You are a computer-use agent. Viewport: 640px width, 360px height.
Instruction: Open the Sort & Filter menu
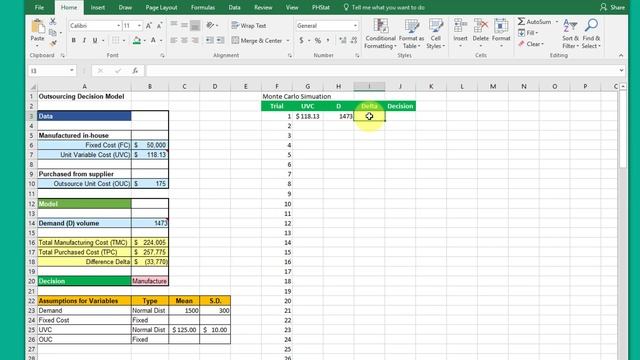coord(570,34)
